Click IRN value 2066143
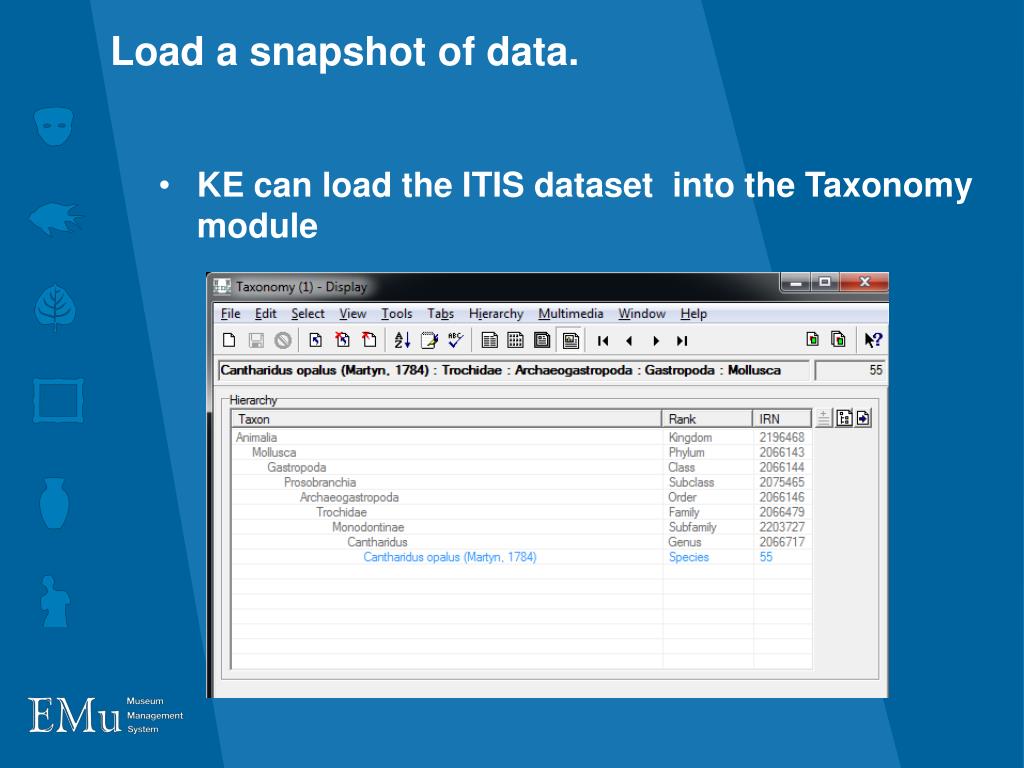Image resolution: width=1024 pixels, height=768 pixels. pyautogui.click(x=782, y=453)
